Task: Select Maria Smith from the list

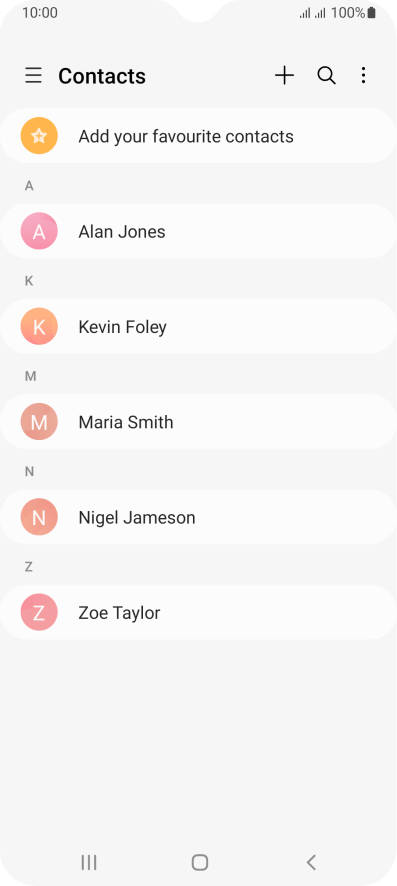Action: [198, 422]
